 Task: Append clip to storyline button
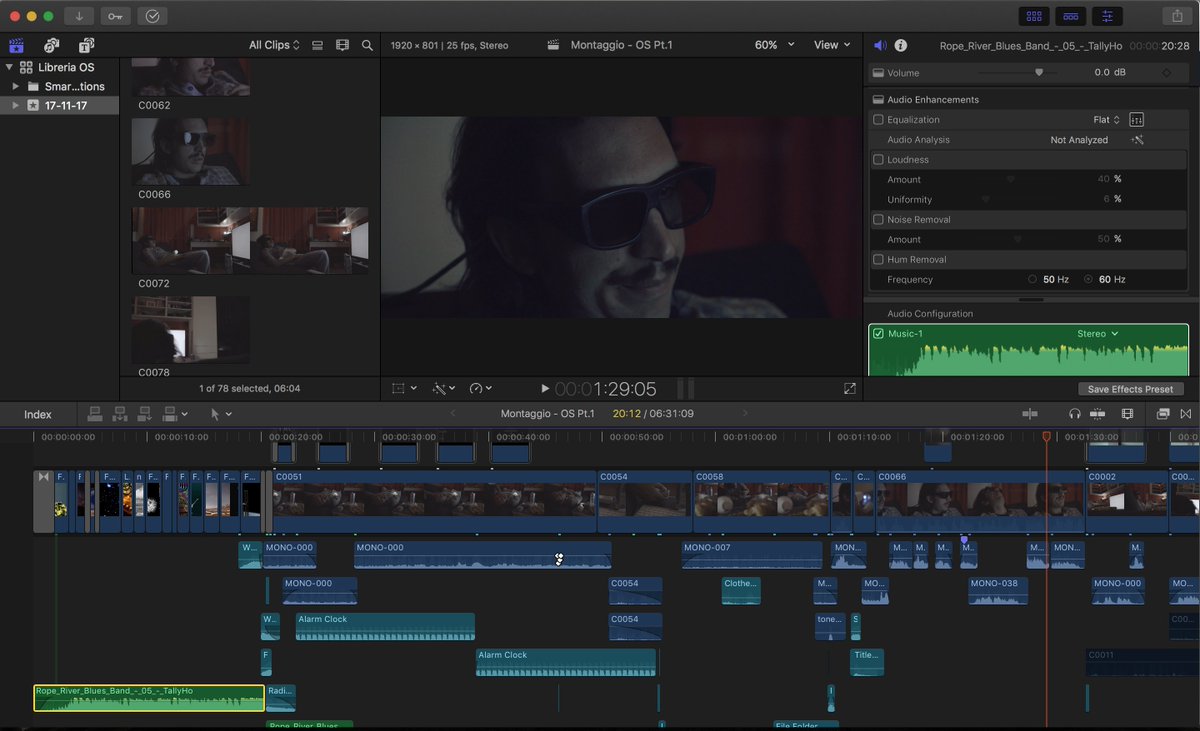[145, 414]
